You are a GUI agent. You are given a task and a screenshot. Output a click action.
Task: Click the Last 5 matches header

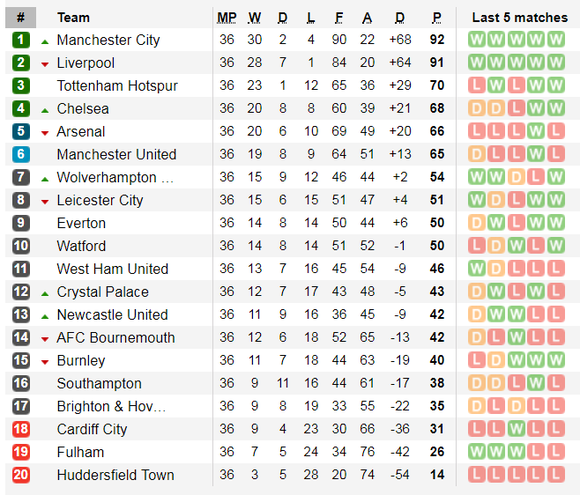pyautogui.click(x=520, y=18)
